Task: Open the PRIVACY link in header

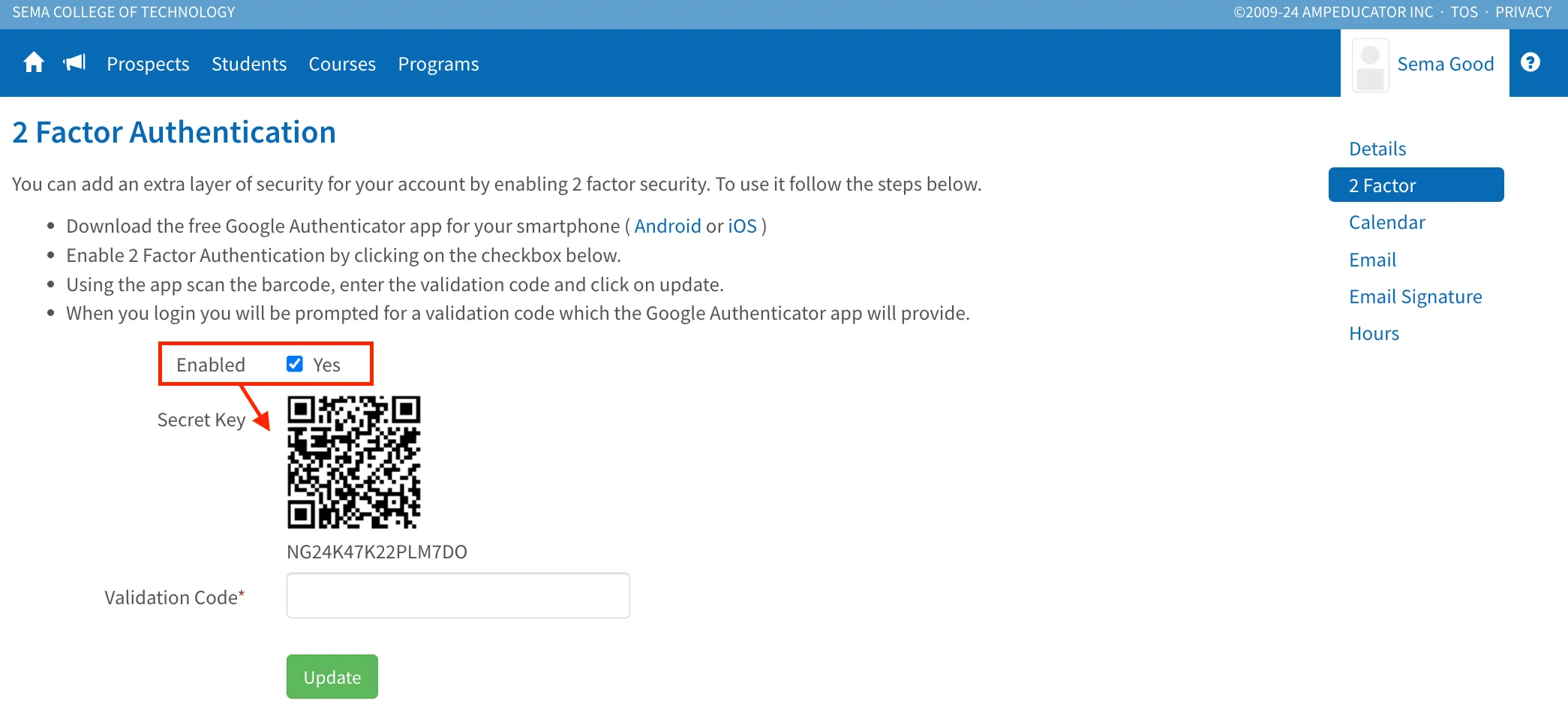Action: [1523, 12]
